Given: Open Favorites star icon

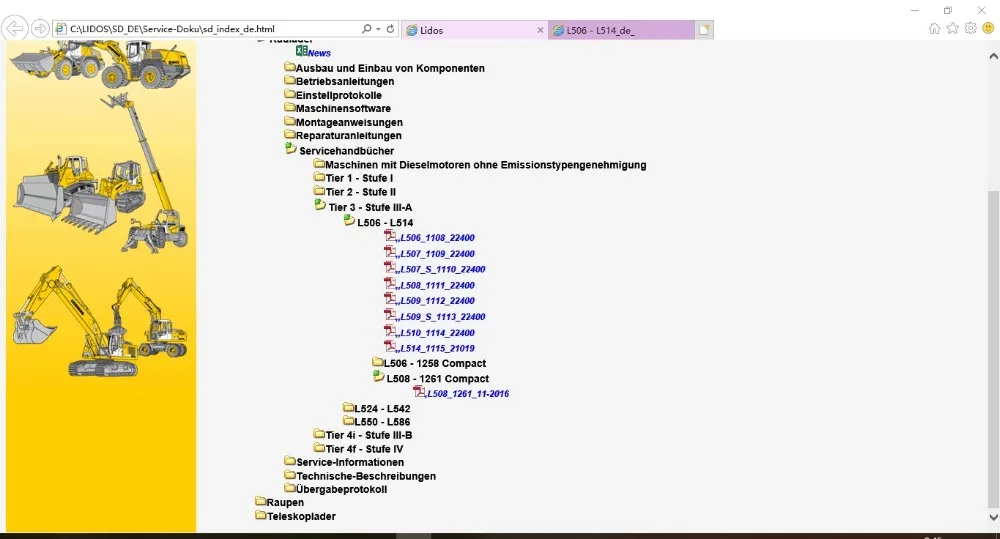Looking at the screenshot, I should (x=952, y=28).
